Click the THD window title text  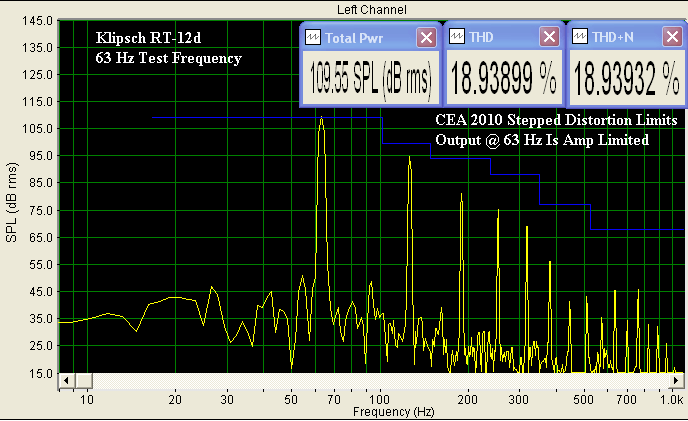tap(481, 37)
